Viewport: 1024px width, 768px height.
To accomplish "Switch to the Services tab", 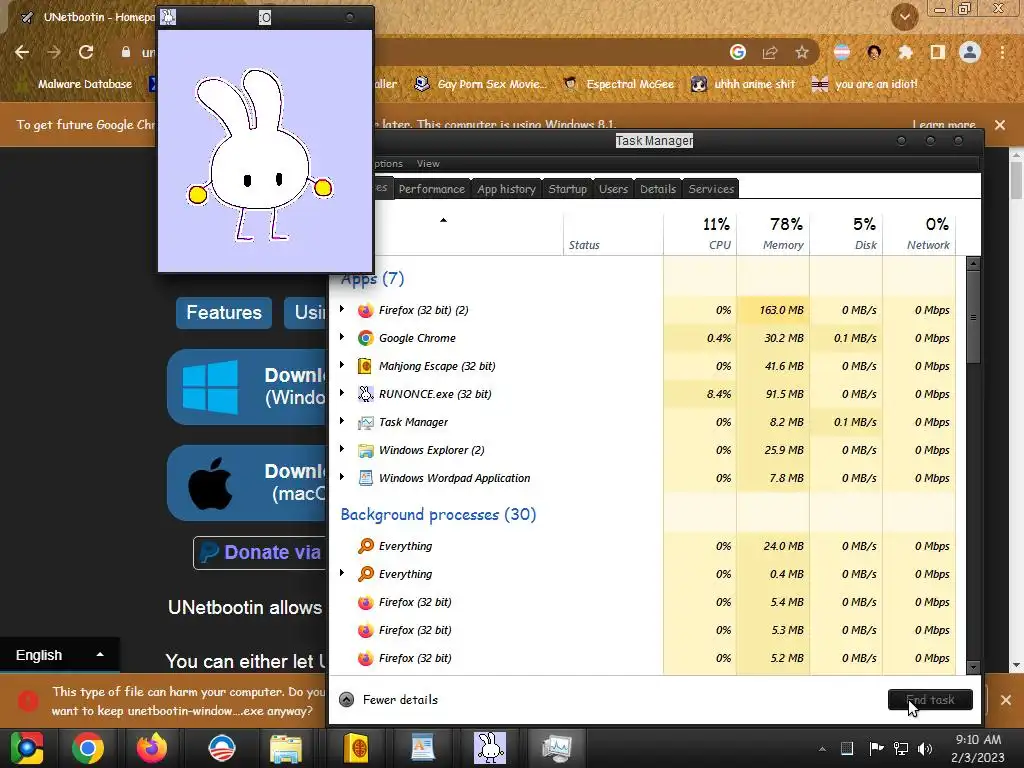I will click(x=711, y=189).
